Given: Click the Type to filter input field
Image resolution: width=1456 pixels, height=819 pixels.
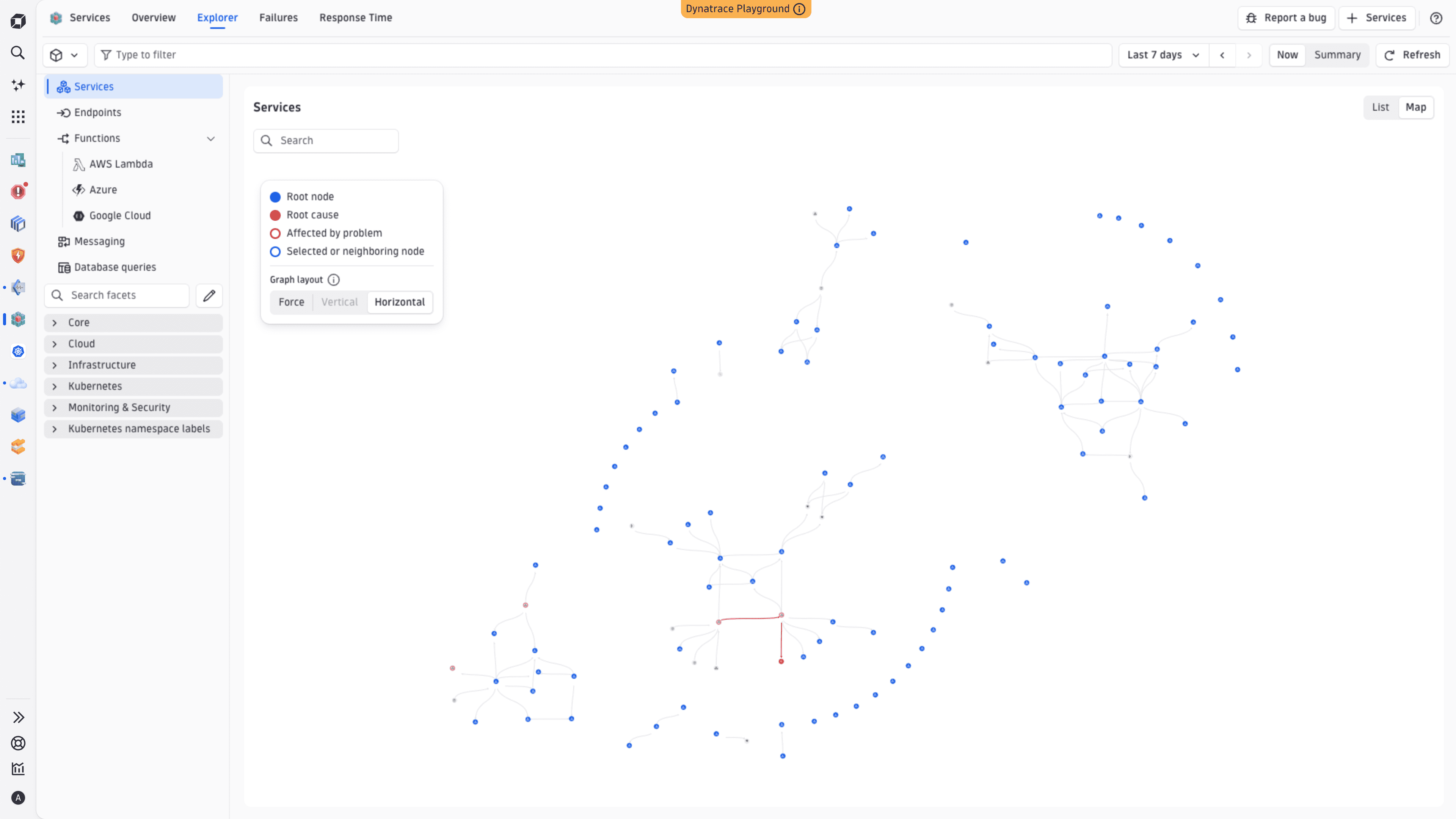Looking at the screenshot, I should click(602, 55).
